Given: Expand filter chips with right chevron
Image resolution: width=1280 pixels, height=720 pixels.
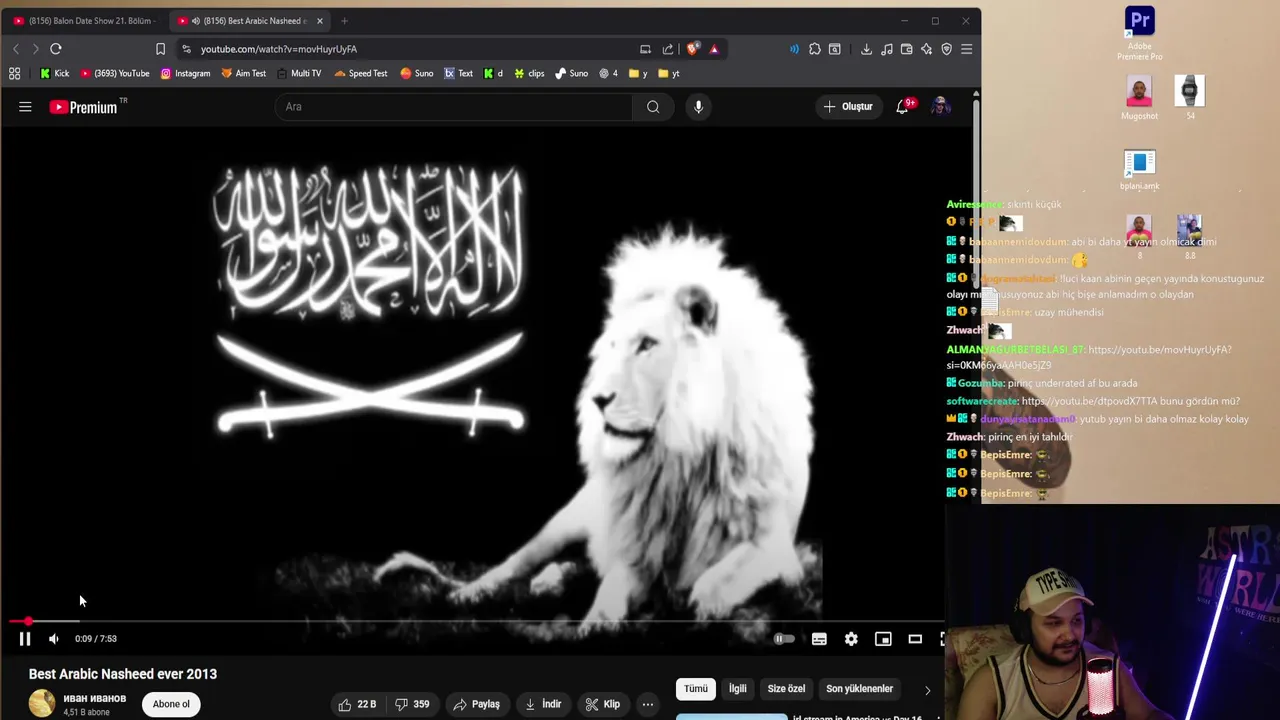Looking at the screenshot, I should [927, 690].
